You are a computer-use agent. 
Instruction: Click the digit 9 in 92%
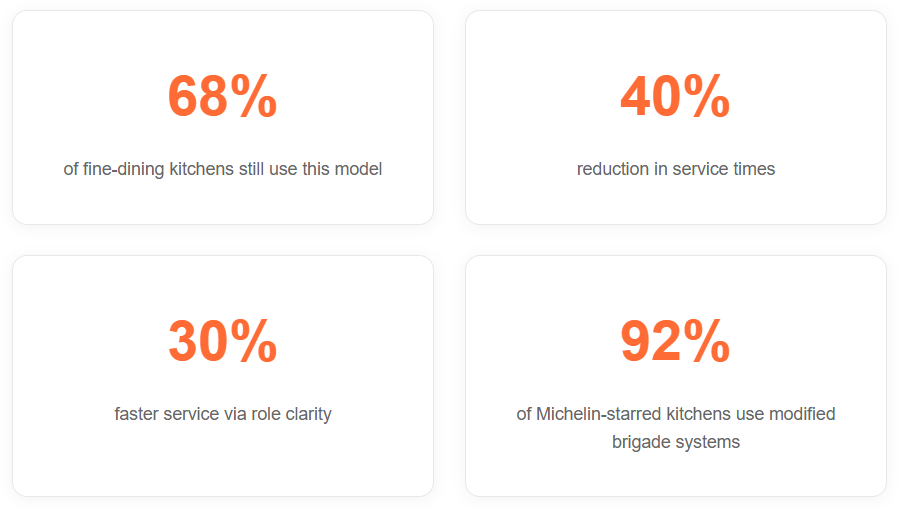coord(635,341)
